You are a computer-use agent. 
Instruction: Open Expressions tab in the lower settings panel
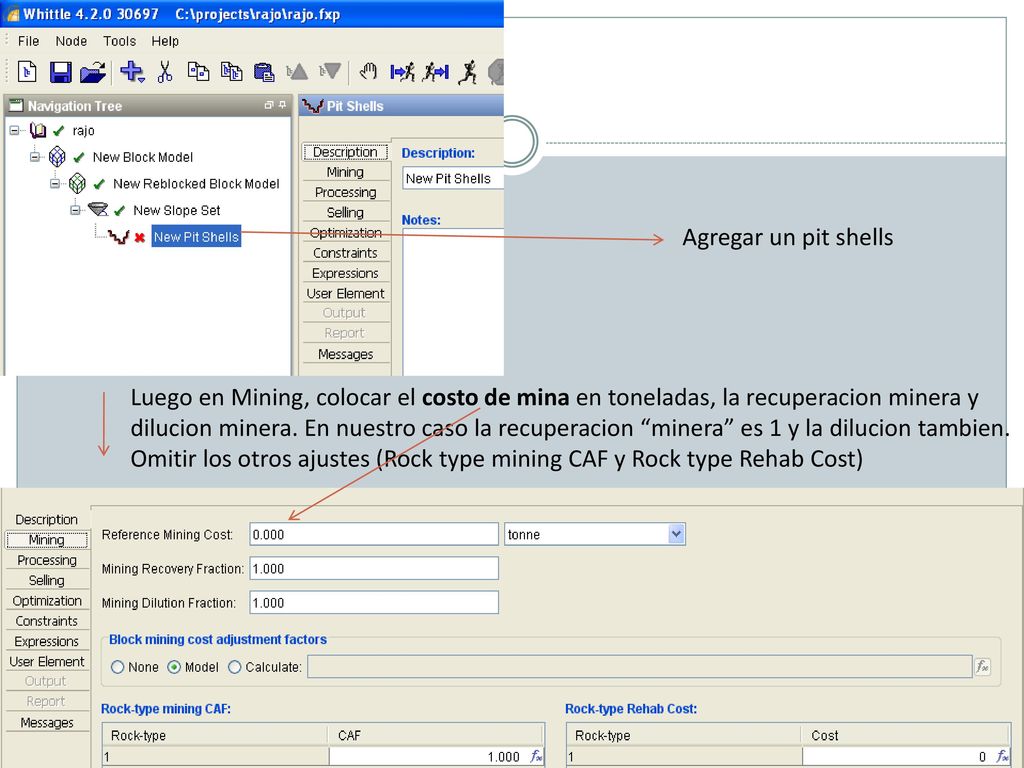coord(47,641)
